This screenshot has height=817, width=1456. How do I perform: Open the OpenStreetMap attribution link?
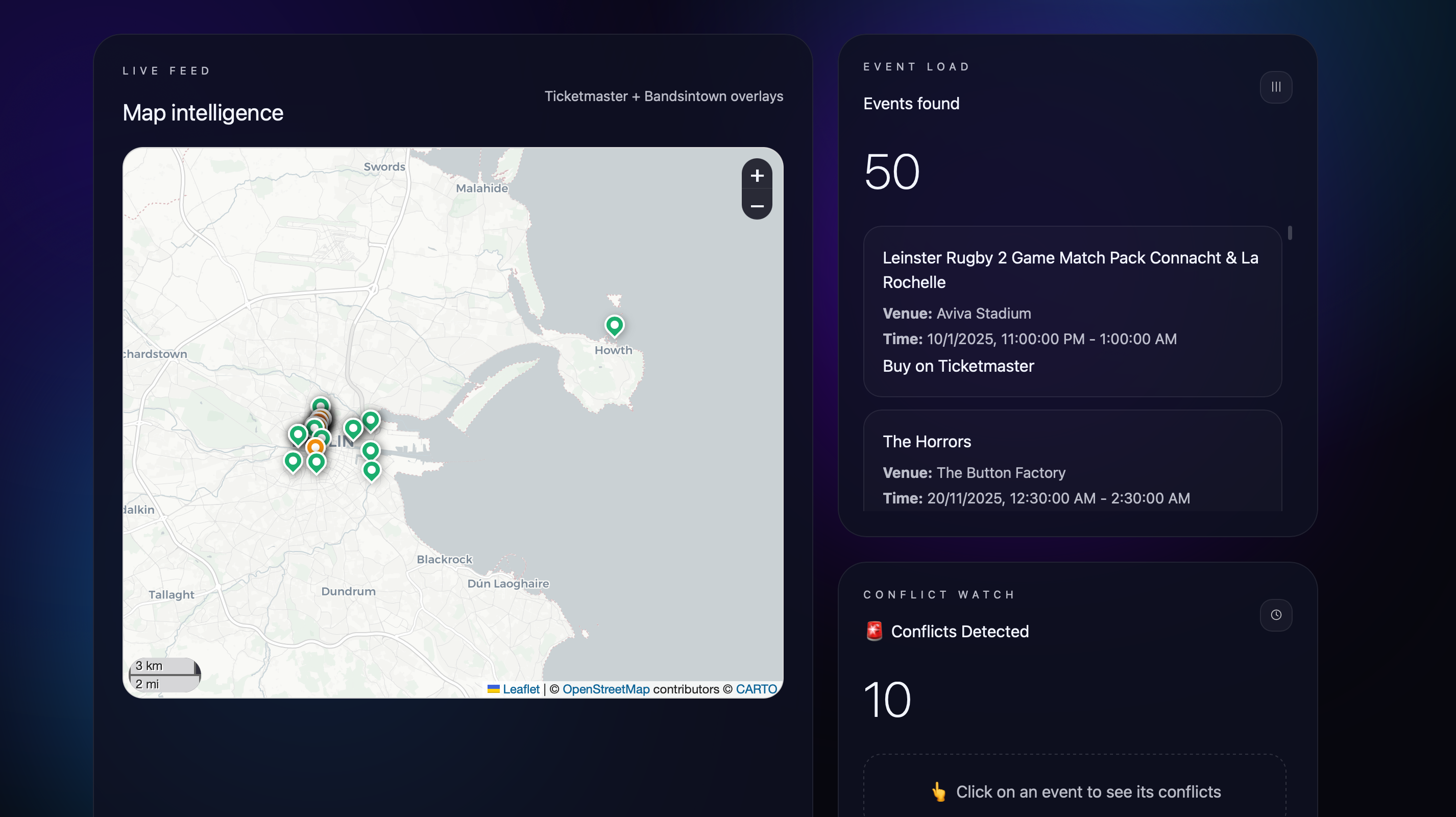[x=605, y=689]
